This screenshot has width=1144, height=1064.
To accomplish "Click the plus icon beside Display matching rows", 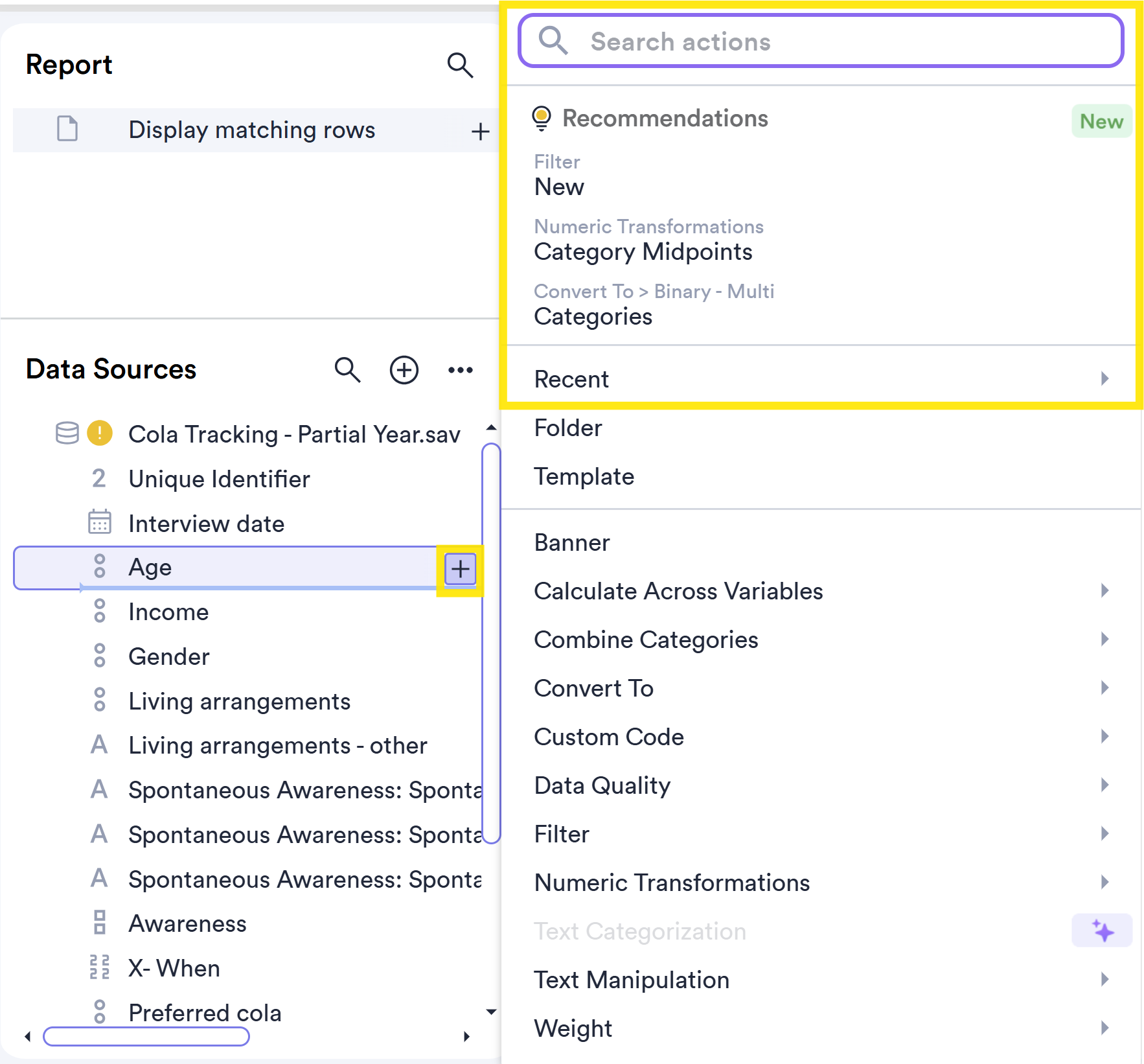I will [480, 132].
